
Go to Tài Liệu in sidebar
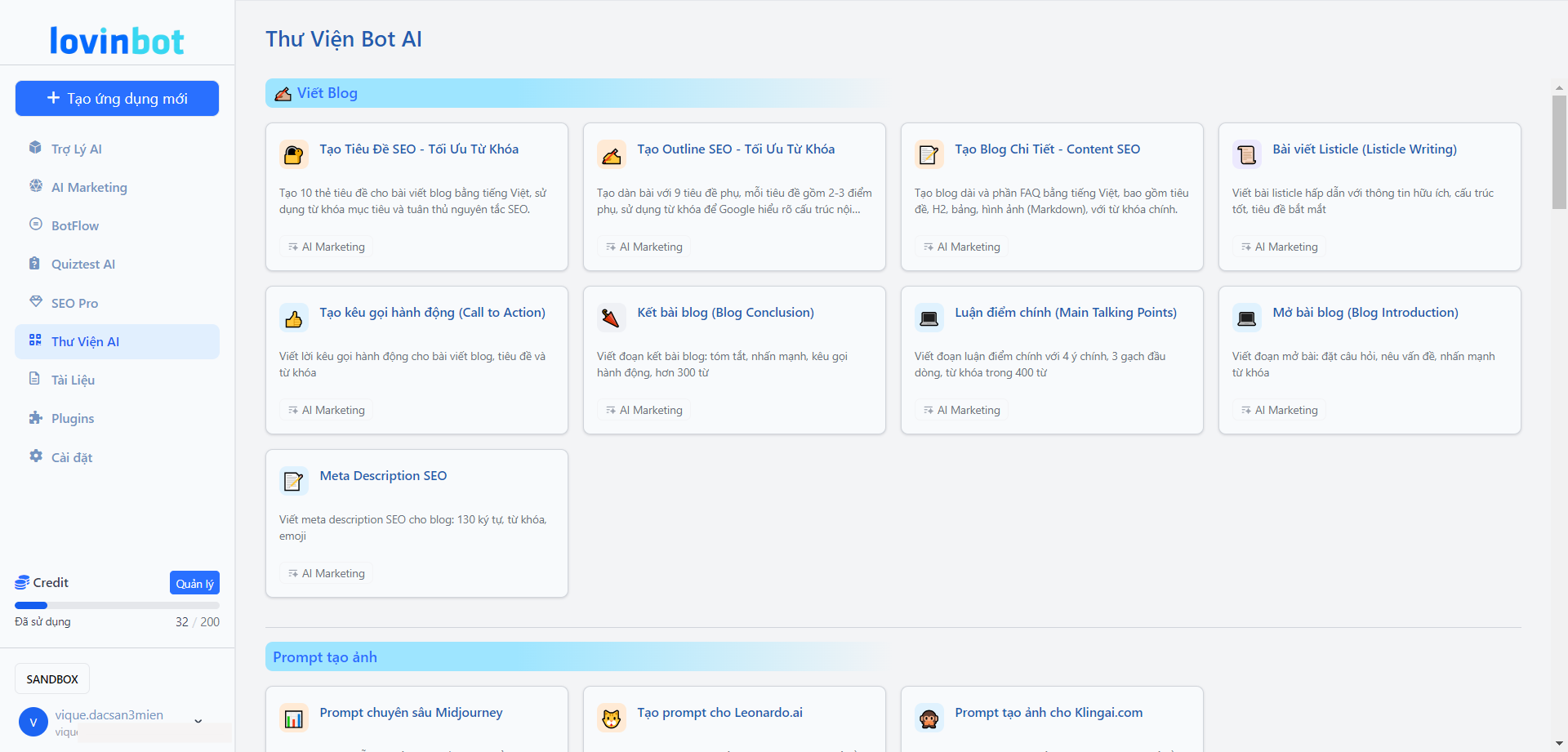[x=73, y=380]
